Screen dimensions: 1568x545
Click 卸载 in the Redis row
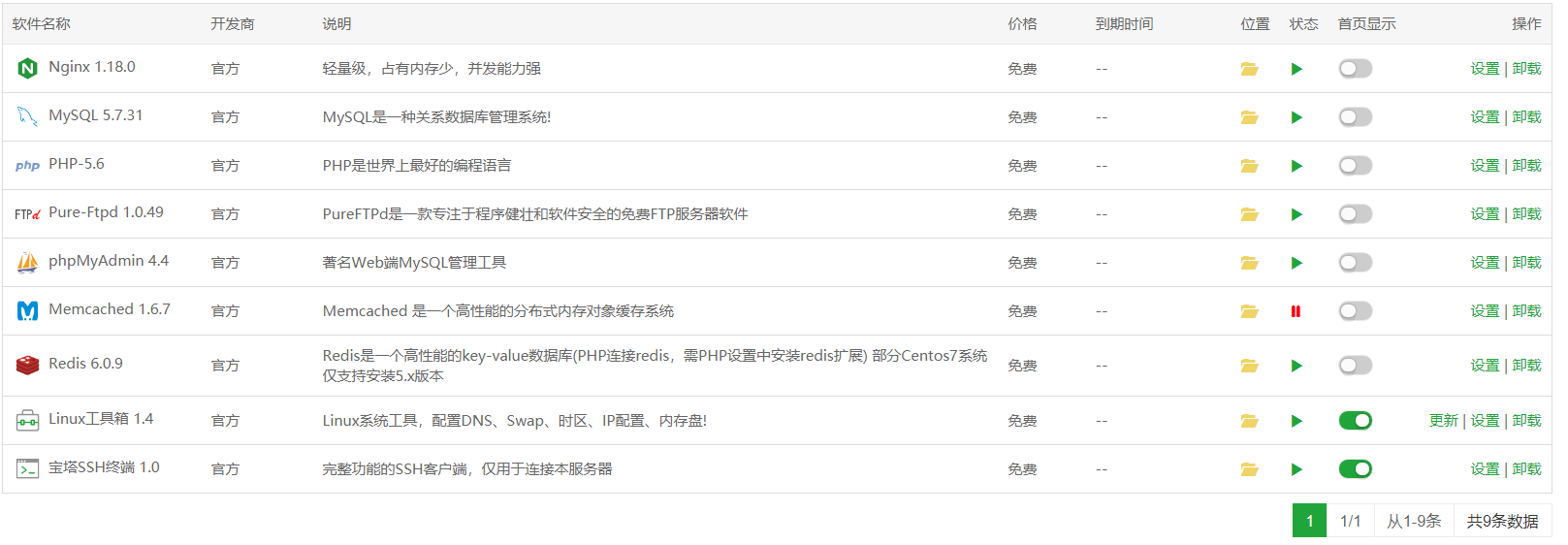click(1526, 366)
